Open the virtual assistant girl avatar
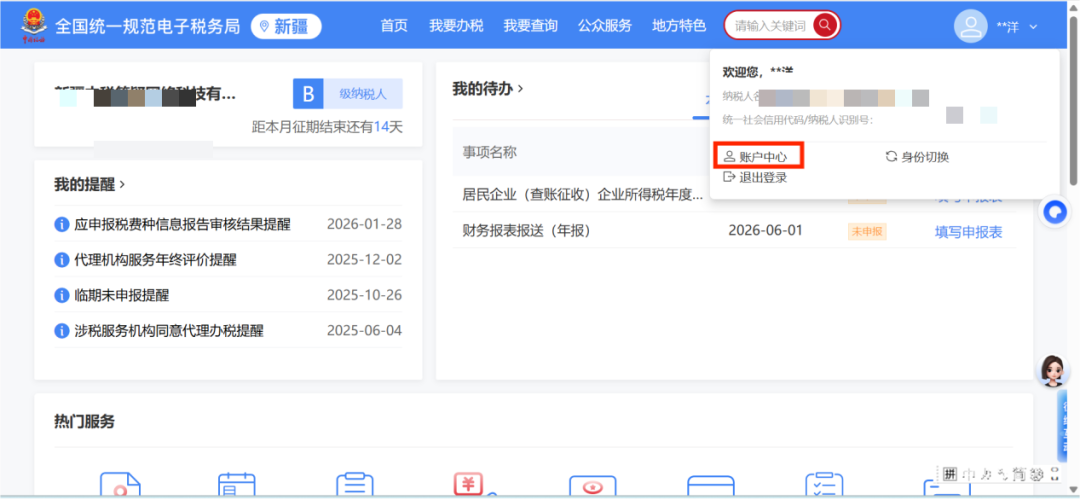The height and width of the screenshot is (500, 1080). tap(1052, 371)
